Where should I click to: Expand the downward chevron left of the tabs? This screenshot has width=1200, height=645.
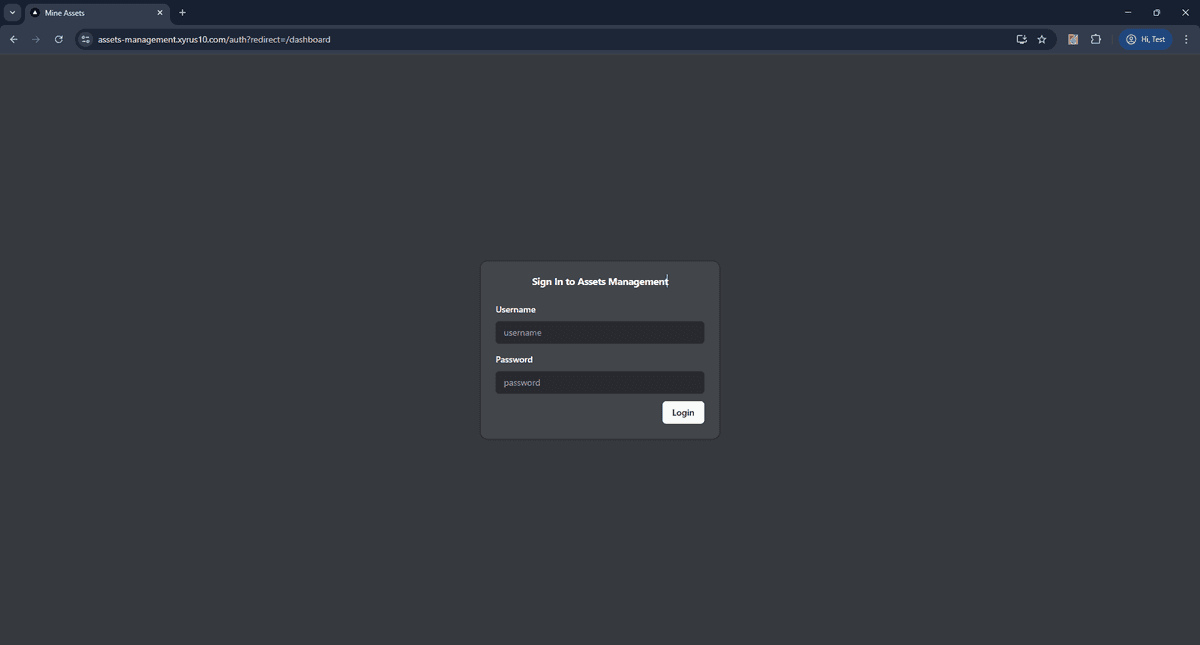13,12
